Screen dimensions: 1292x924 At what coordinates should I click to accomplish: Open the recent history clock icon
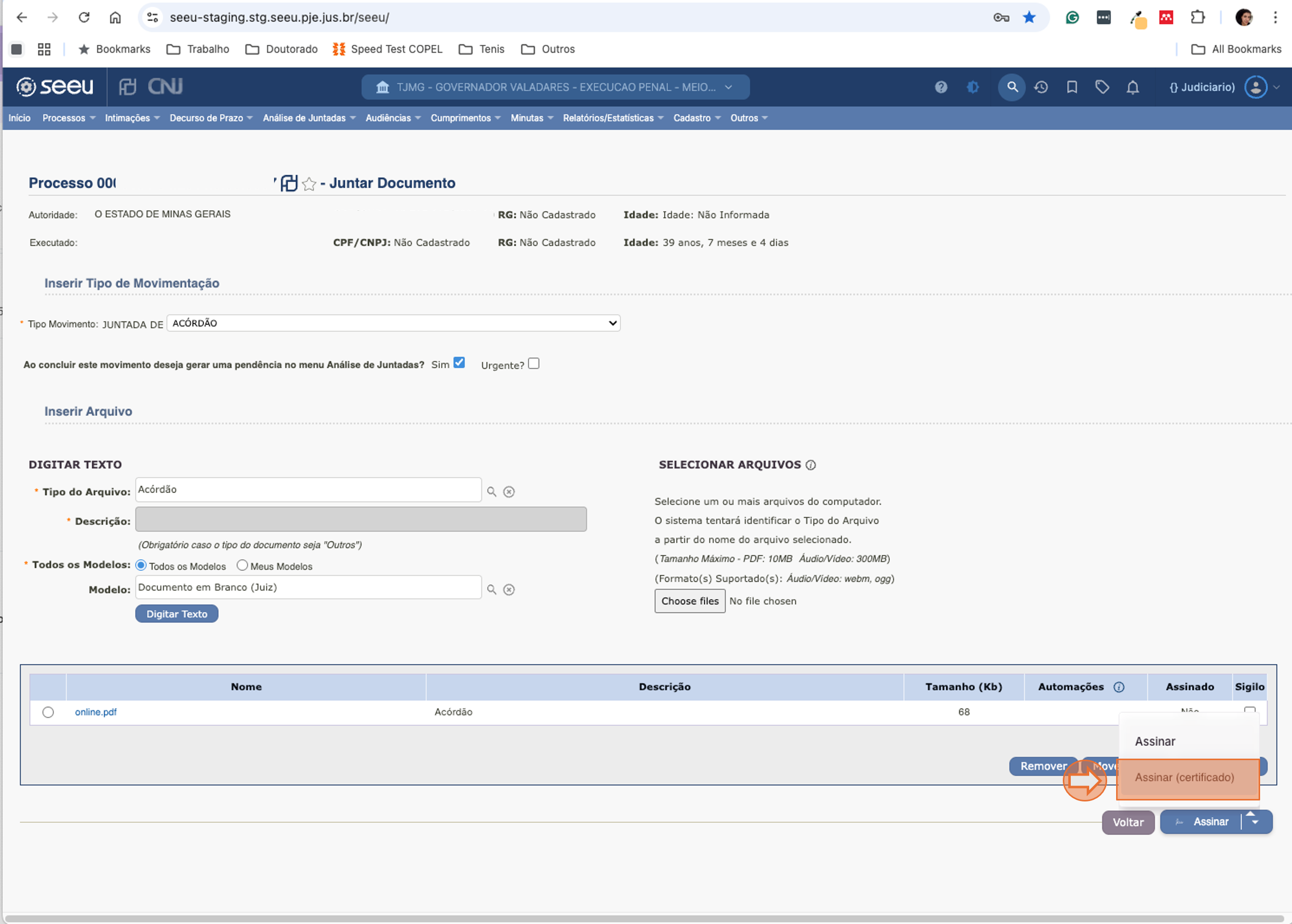tap(1041, 87)
